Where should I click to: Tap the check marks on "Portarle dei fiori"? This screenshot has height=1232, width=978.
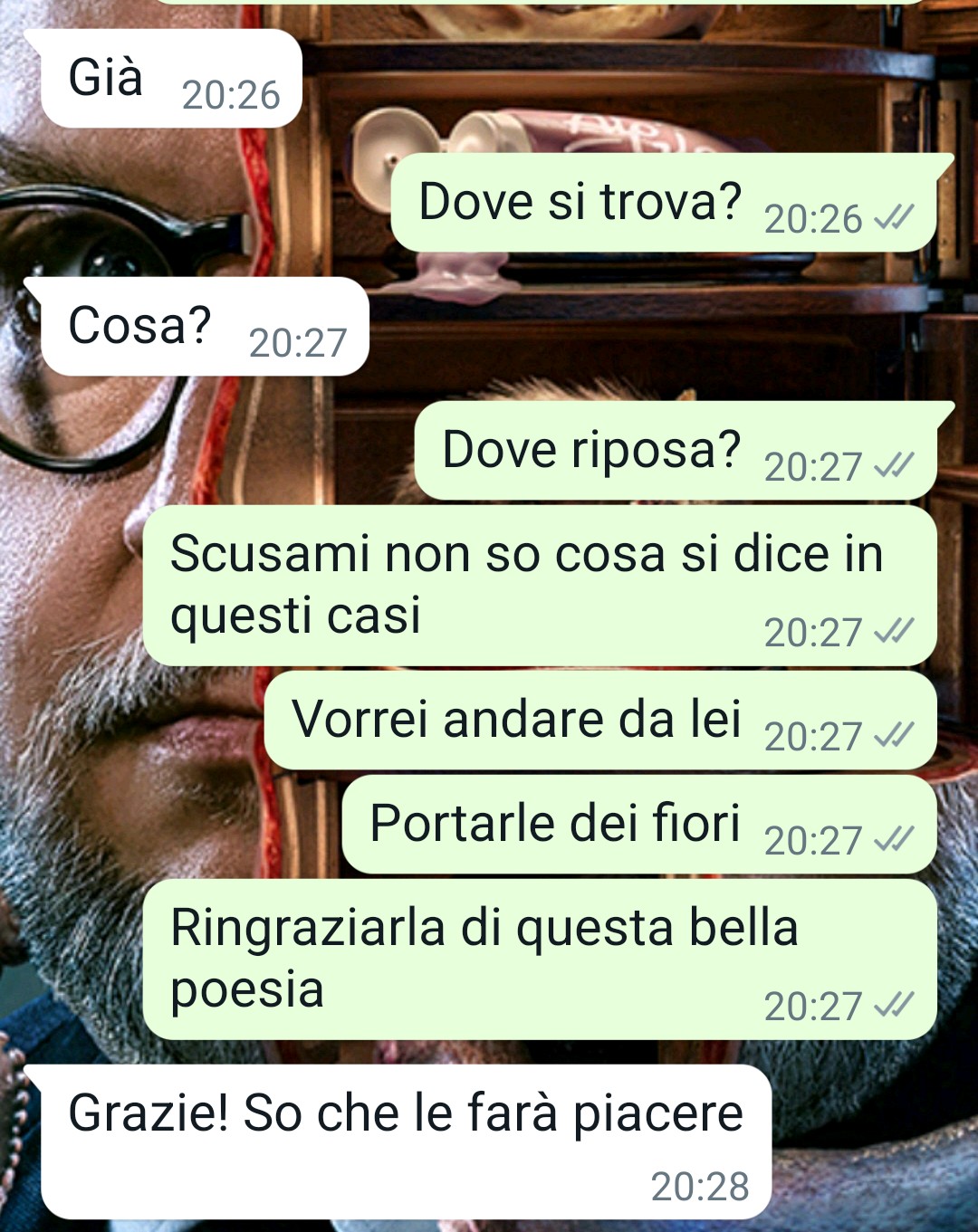[893, 840]
